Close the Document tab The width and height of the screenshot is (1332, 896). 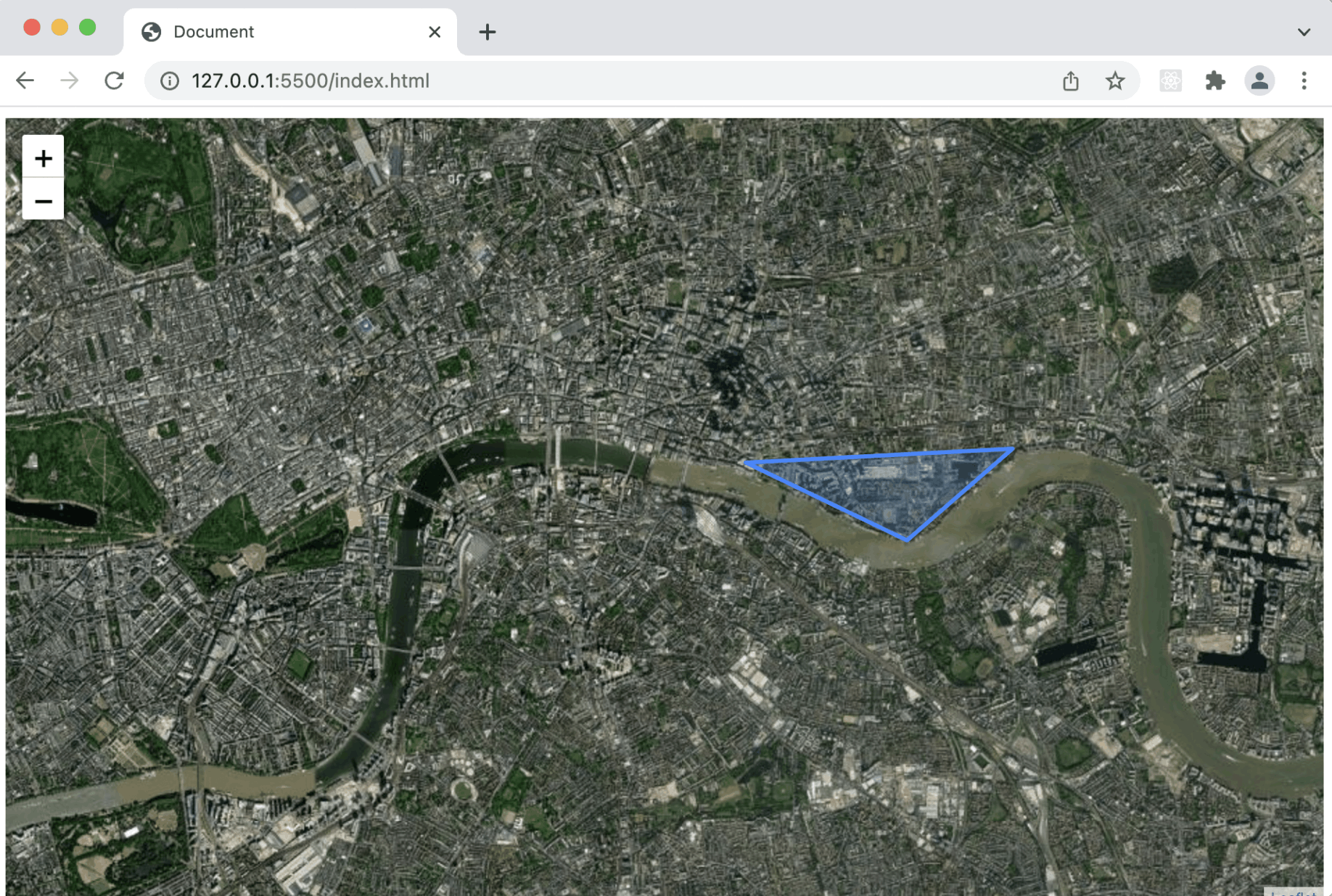pyautogui.click(x=435, y=32)
